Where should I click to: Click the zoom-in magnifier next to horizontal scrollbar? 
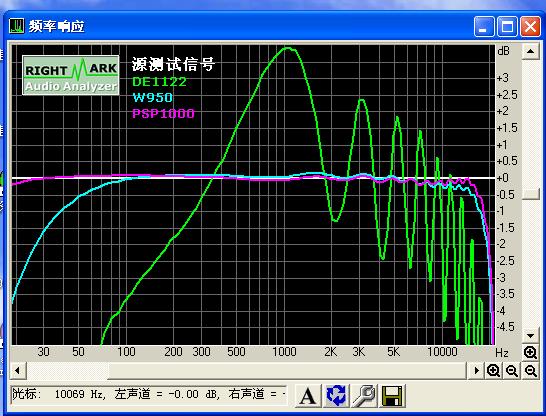click(493, 370)
